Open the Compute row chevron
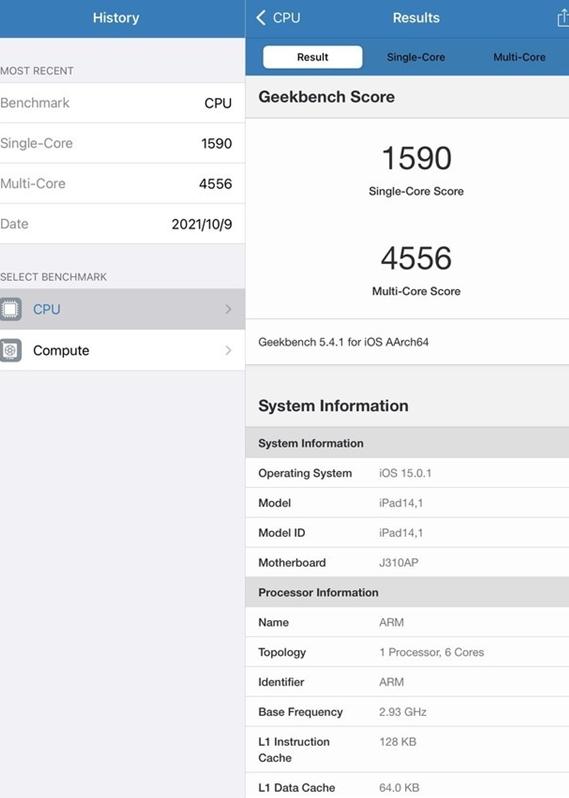 coord(228,350)
